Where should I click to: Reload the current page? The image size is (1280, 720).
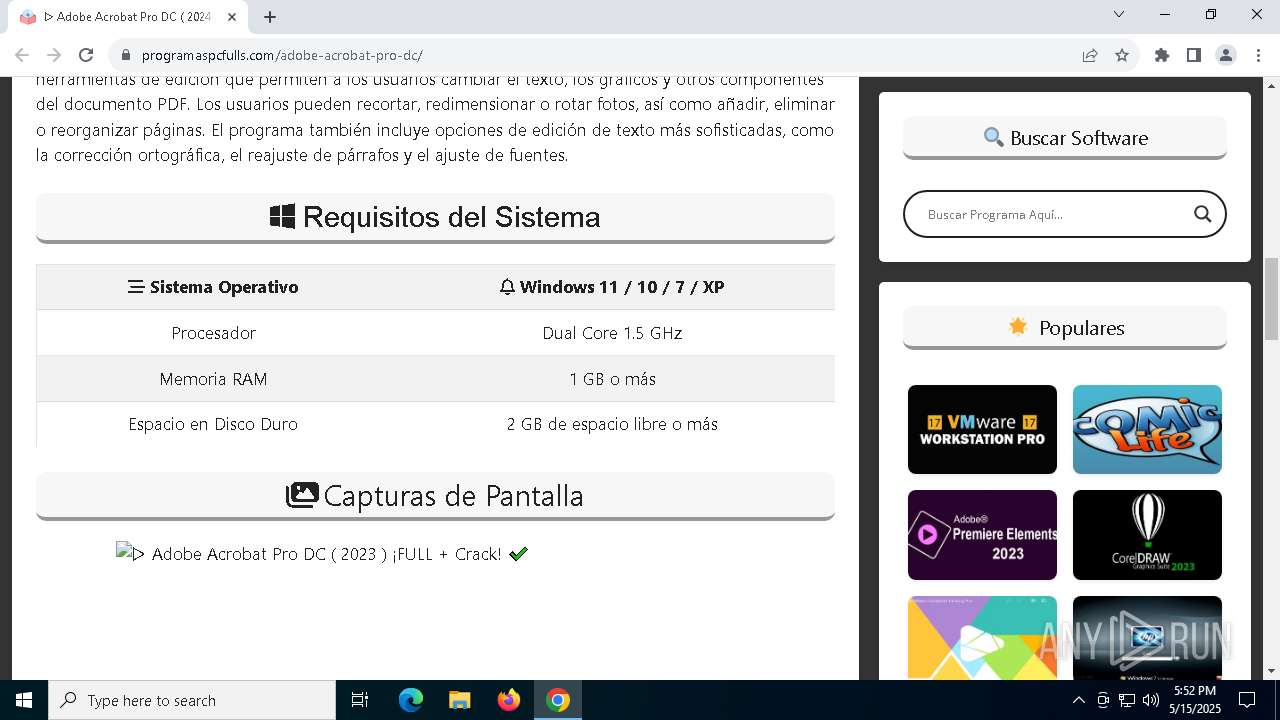[86, 55]
